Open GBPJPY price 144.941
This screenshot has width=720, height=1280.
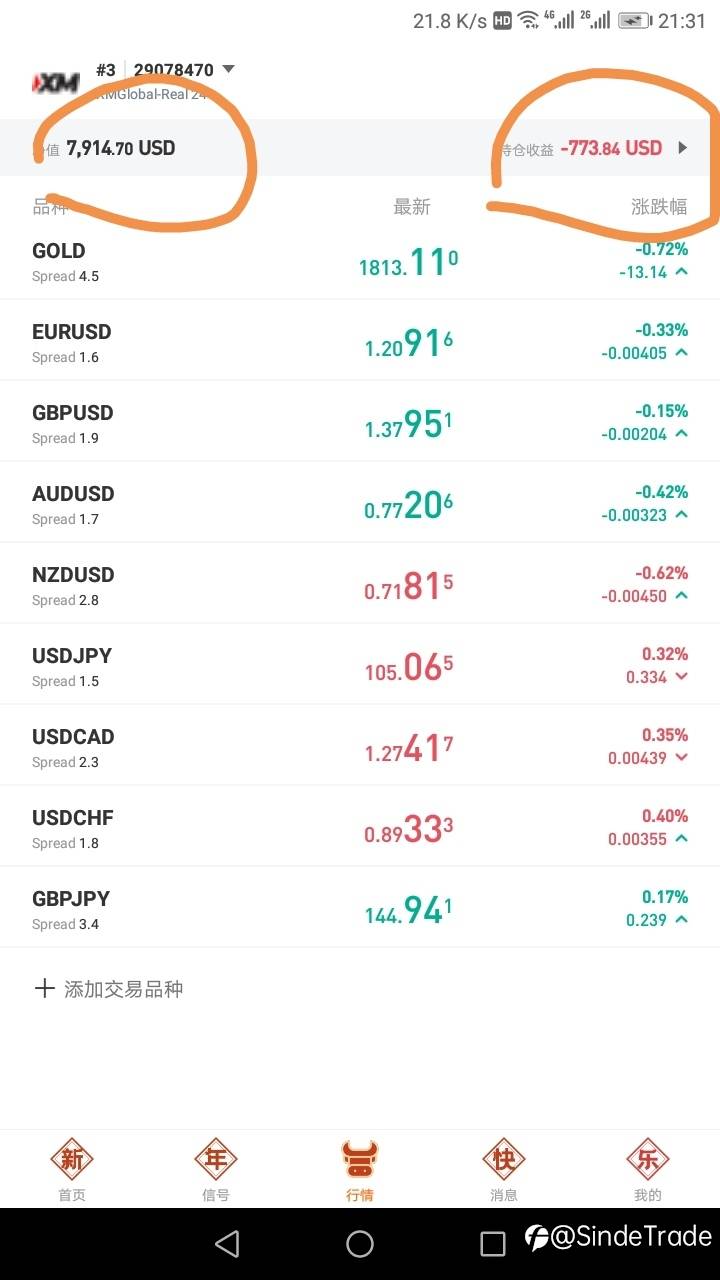(408, 911)
